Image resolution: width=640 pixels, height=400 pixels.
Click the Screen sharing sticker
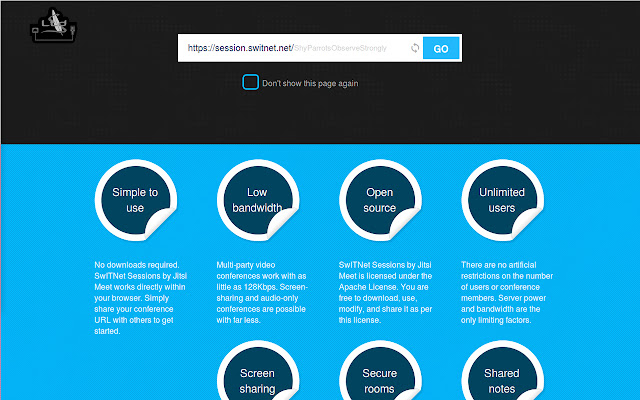pos(258,370)
